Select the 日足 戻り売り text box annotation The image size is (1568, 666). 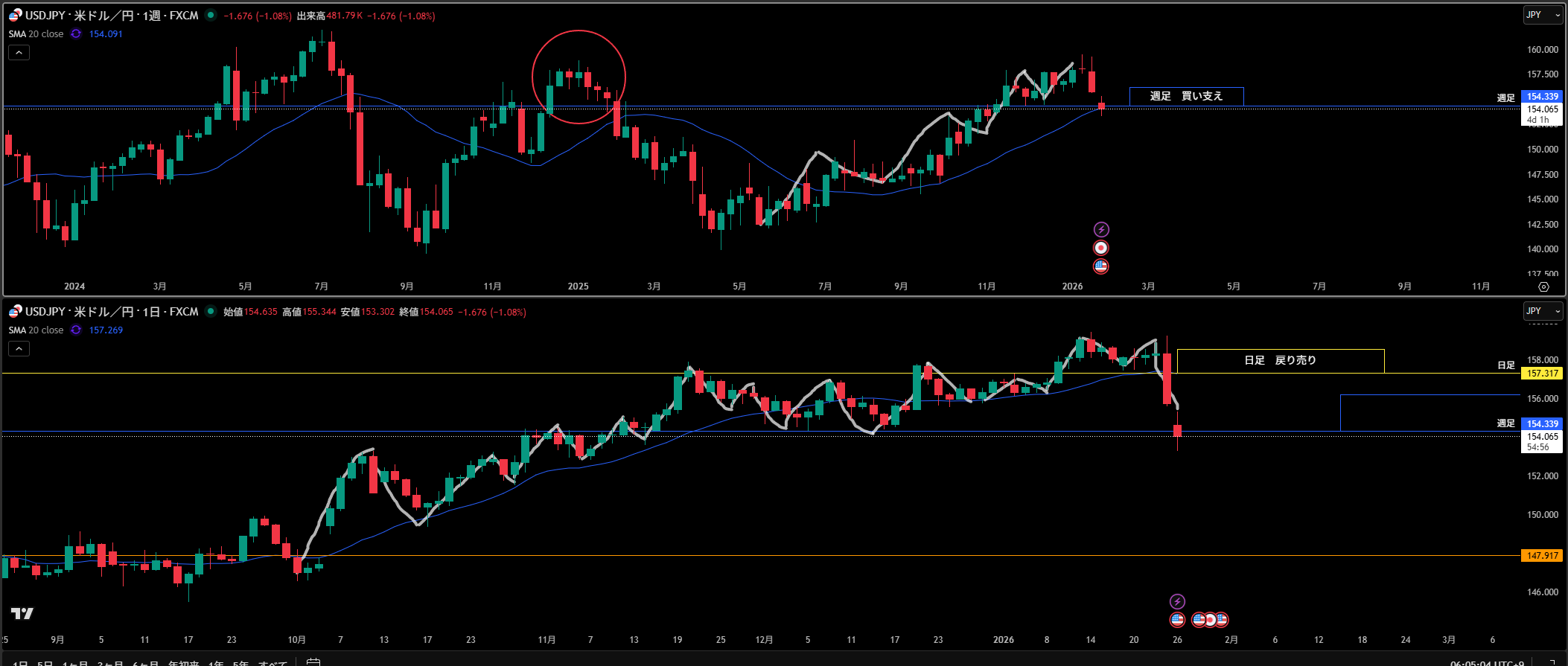pyautogui.click(x=1280, y=360)
